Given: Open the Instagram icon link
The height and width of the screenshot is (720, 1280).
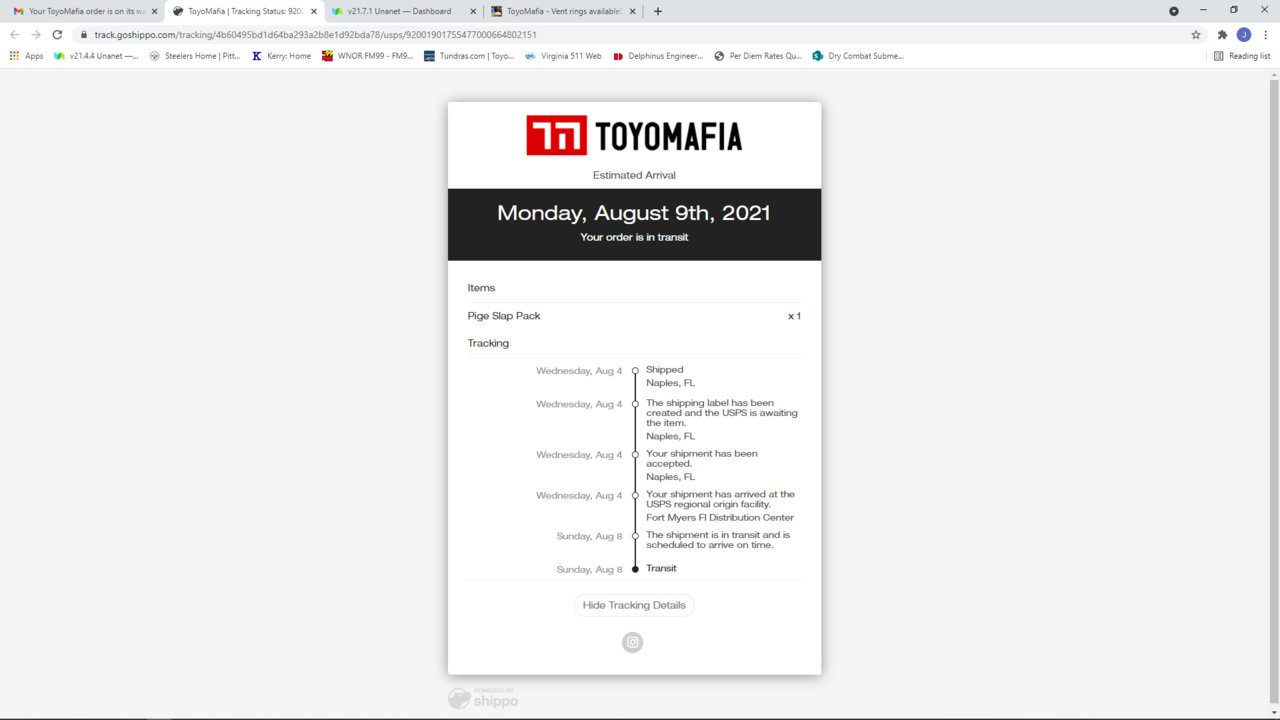Looking at the screenshot, I should (632, 642).
